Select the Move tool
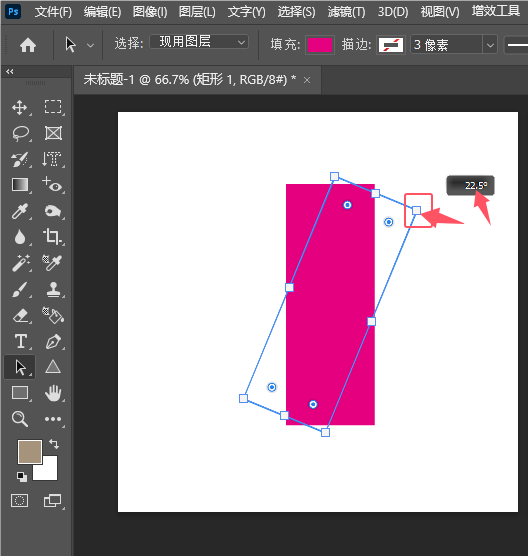This screenshot has width=528, height=556. [x=20, y=107]
